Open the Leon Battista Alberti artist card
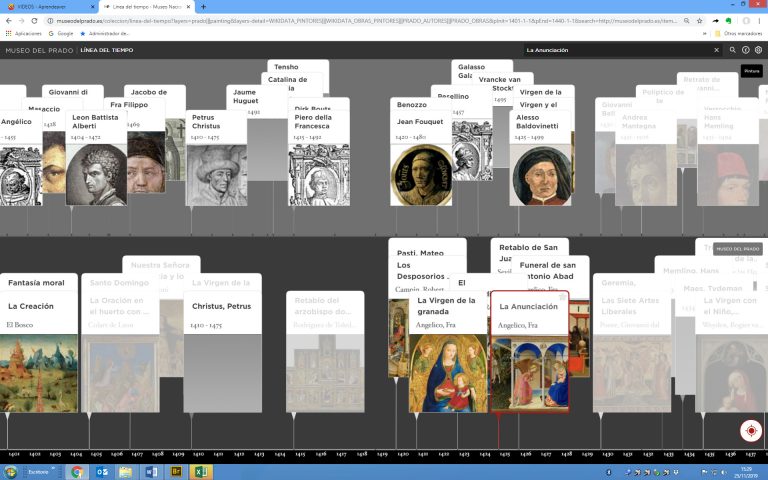Screen dimensions: 768x480 click(x=96, y=157)
